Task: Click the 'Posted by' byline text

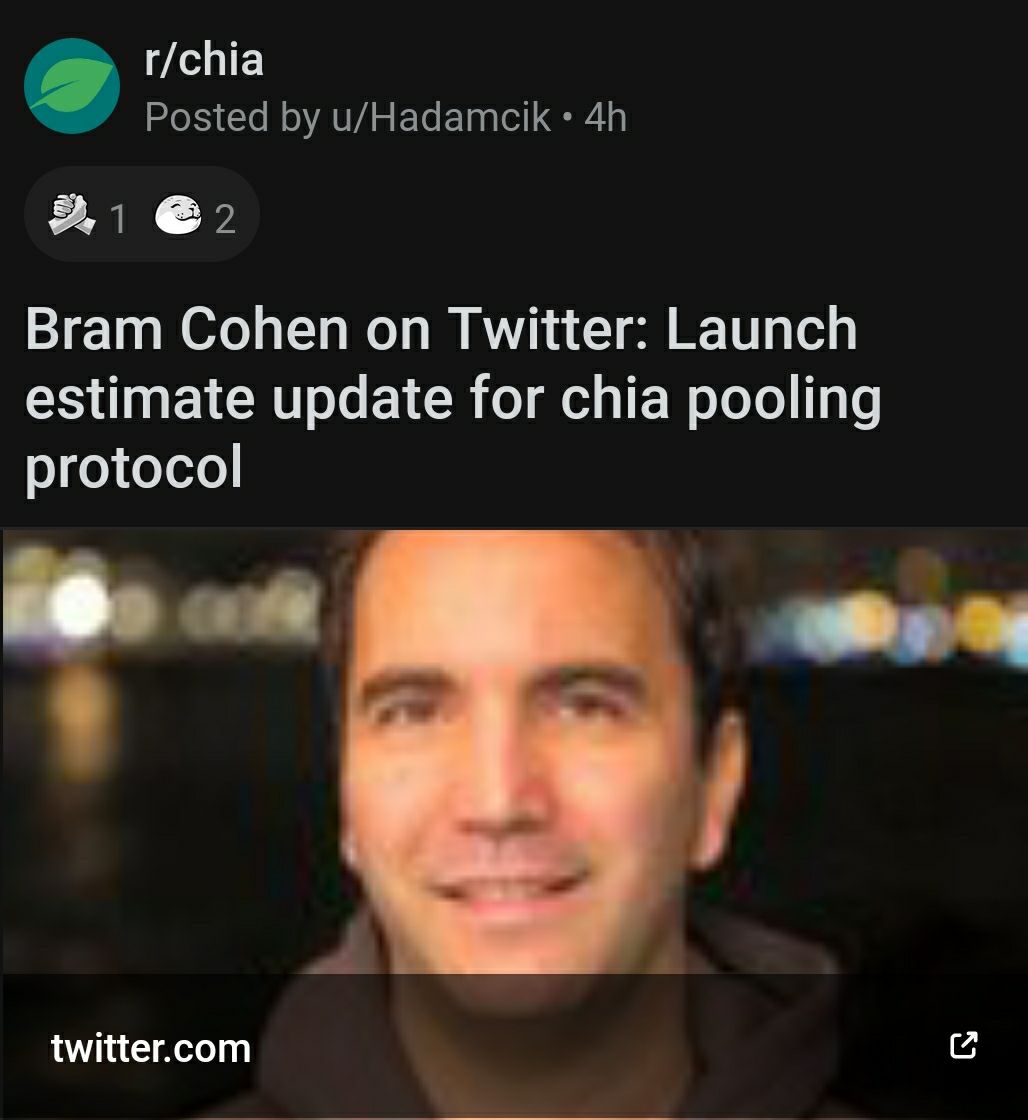Action: click(x=232, y=117)
